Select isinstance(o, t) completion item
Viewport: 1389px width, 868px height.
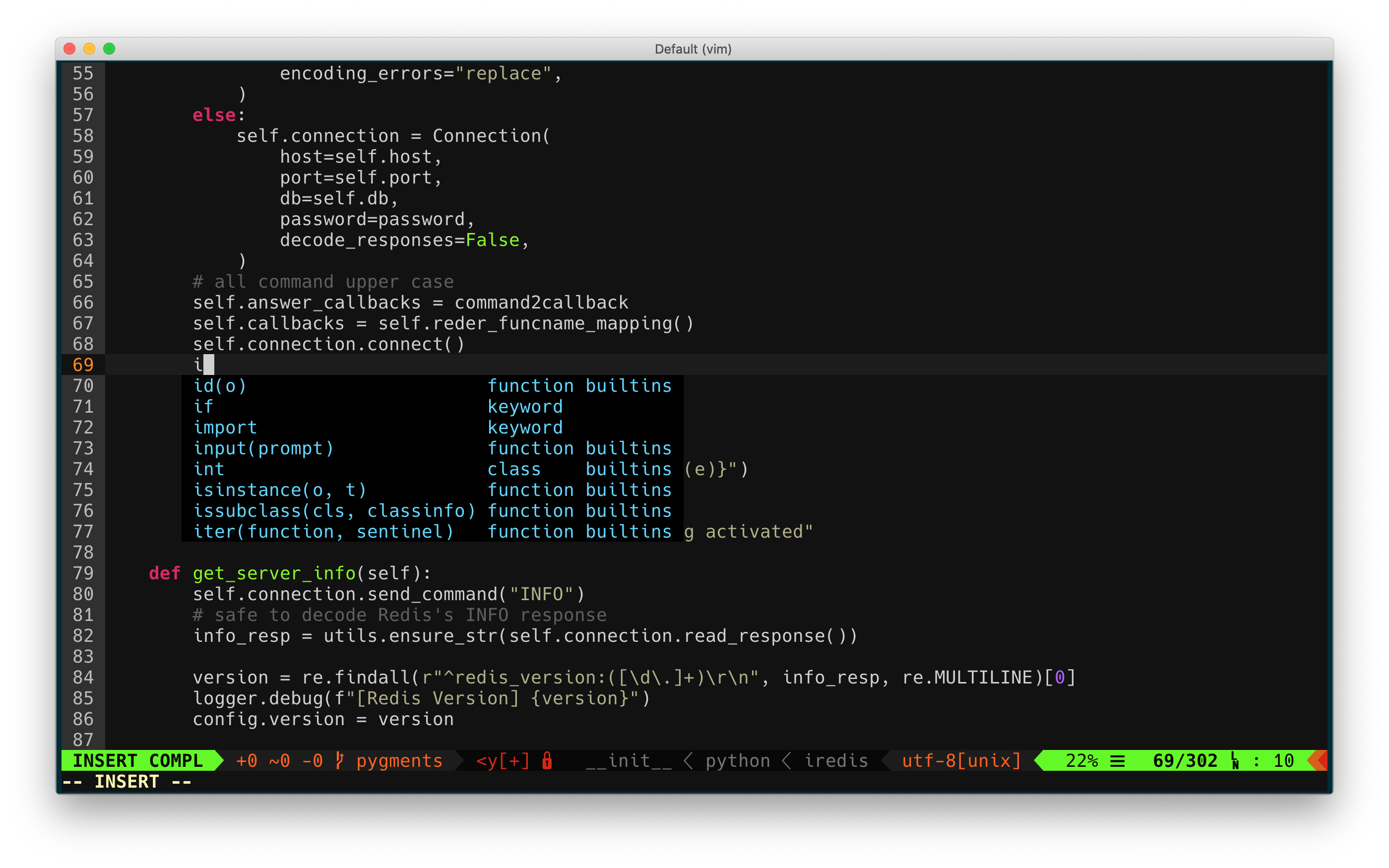coord(279,490)
